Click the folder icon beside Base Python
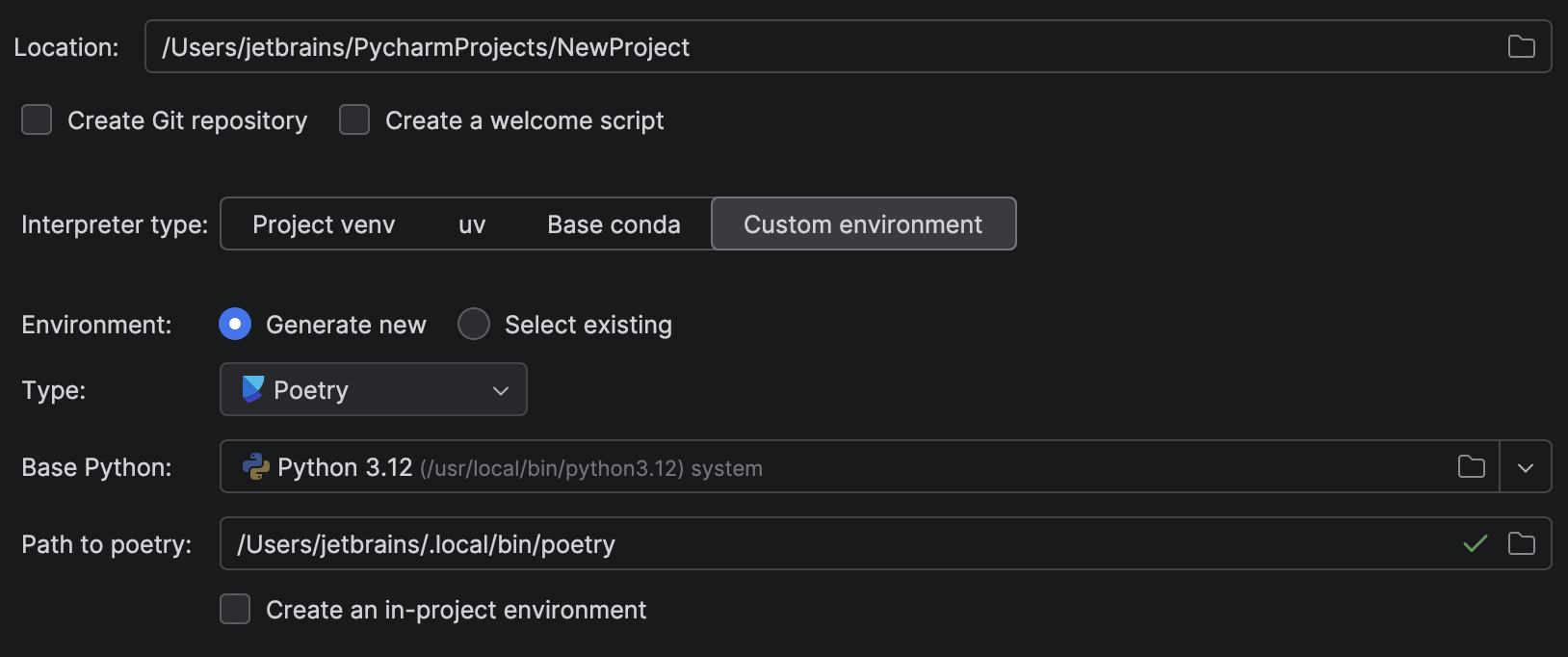1568x657 pixels. pos(1471,466)
